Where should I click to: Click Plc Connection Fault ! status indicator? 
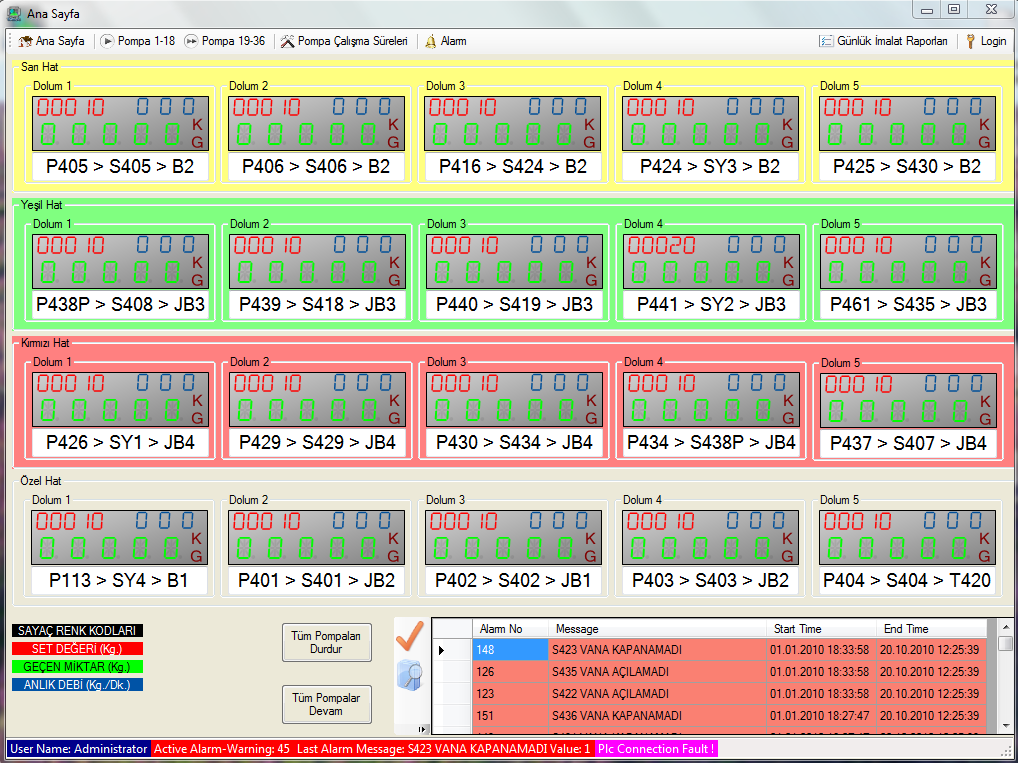(656, 749)
